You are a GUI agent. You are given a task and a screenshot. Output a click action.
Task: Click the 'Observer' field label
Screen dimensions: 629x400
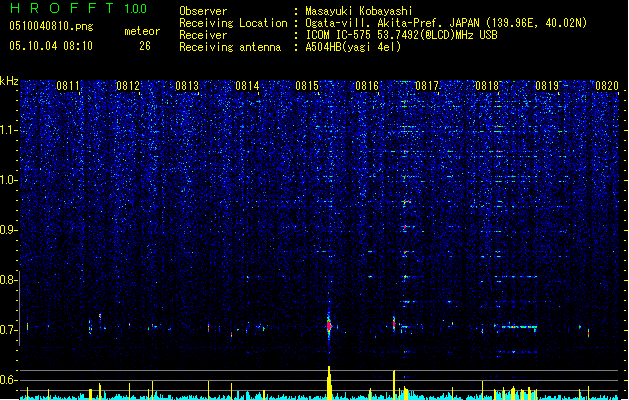point(203,11)
